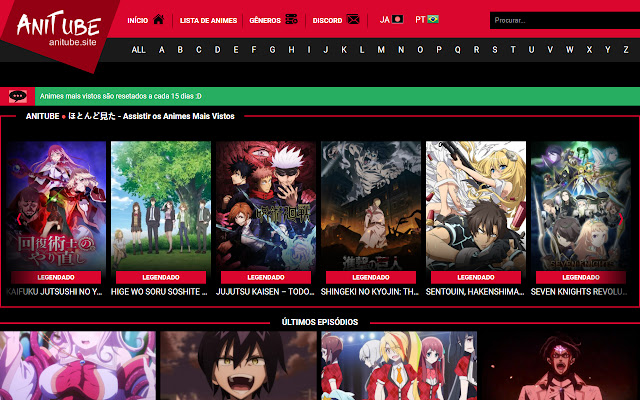Open the Hige wo Soru title link
Screen dimensions: 640x400
[161, 292]
